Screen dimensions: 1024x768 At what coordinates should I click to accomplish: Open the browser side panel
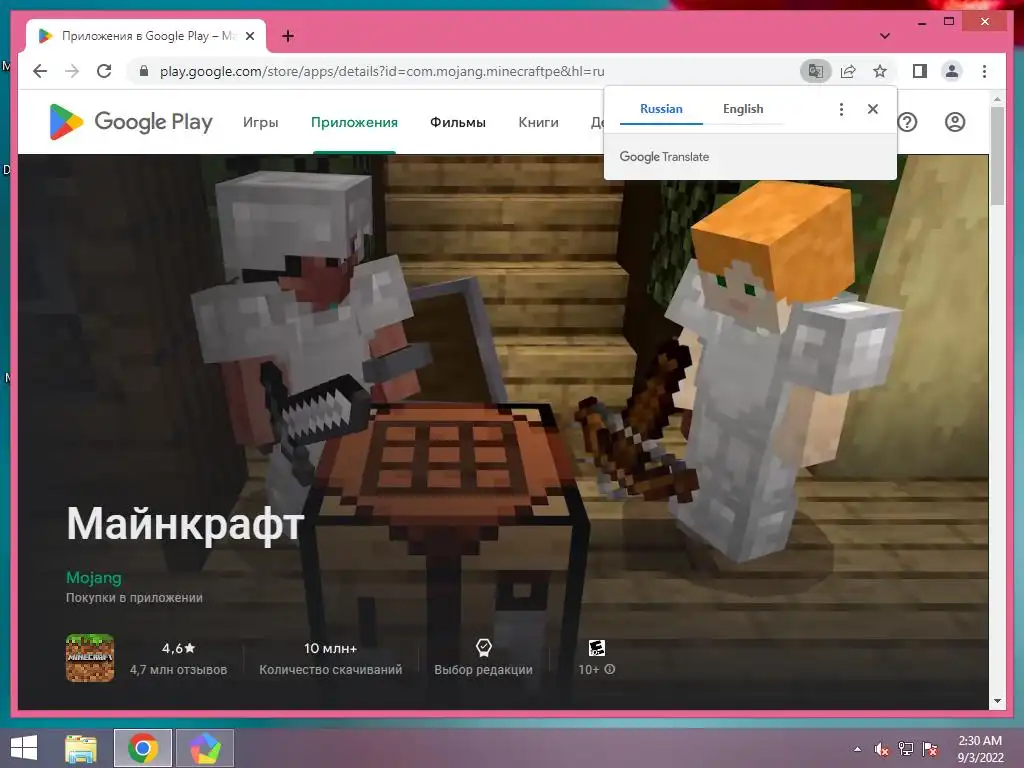click(x=920, y=71)
